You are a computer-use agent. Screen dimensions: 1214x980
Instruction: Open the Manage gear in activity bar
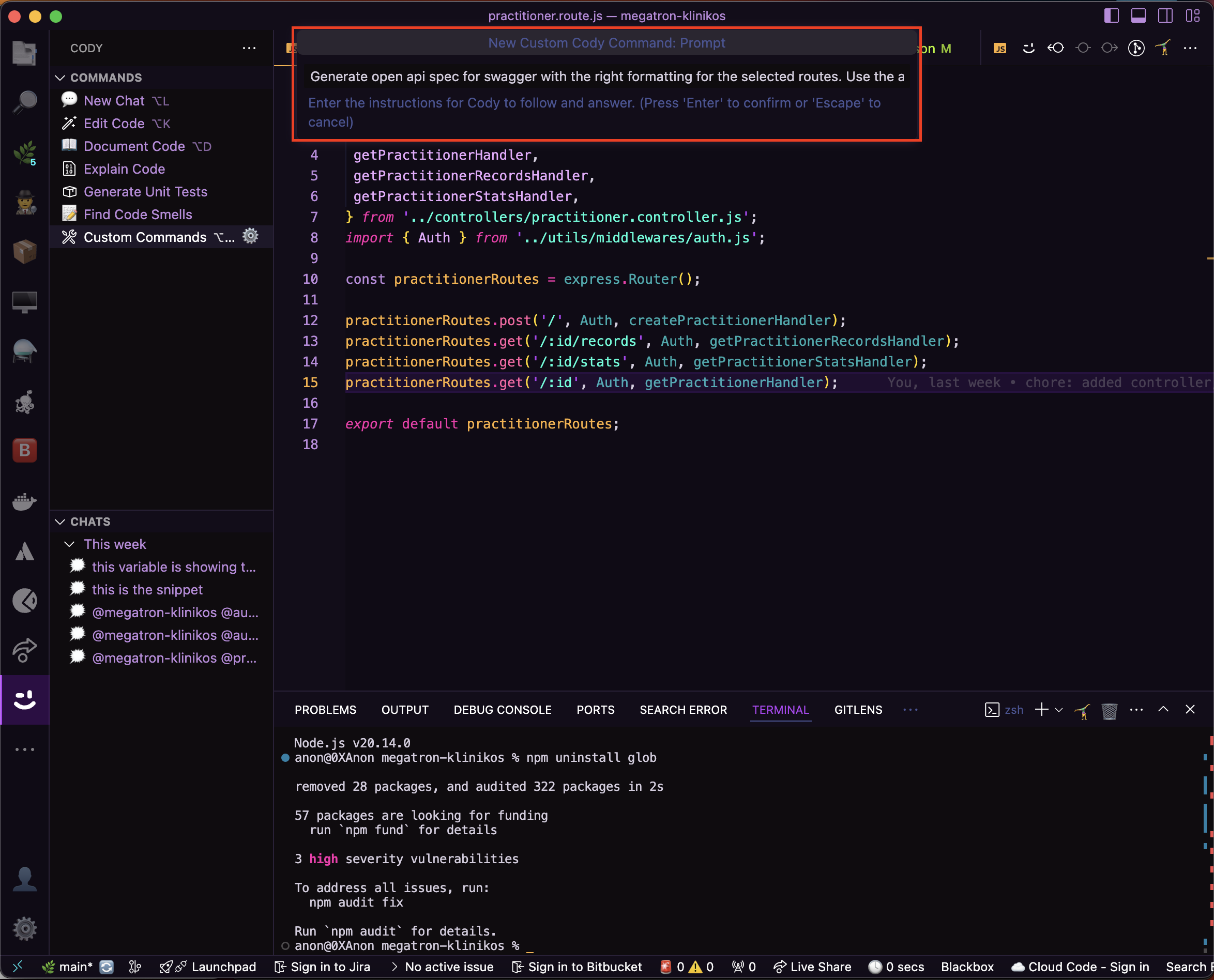24,929
